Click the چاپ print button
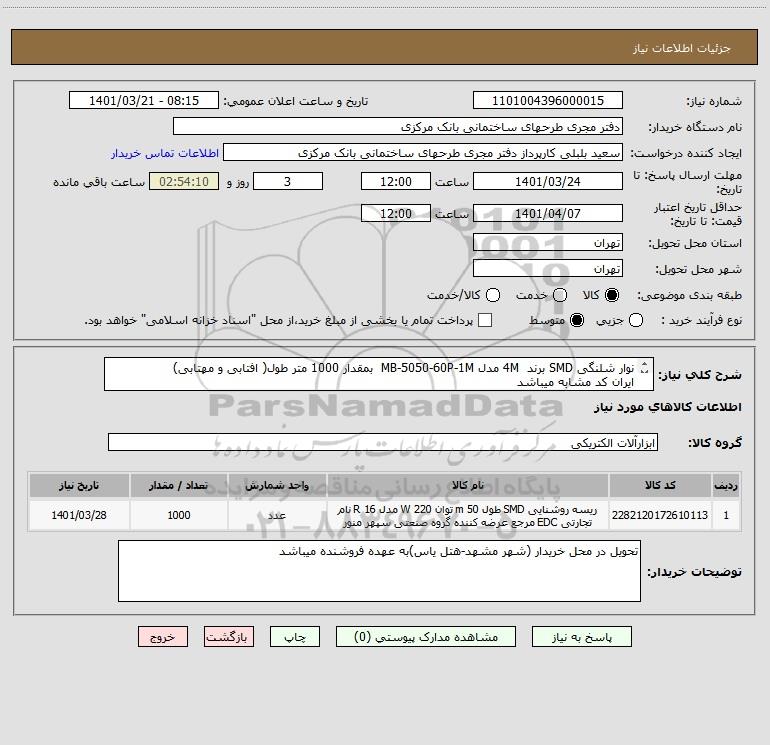Image resolution: width=770 pixels, height=745 pixels. [295, 637]
